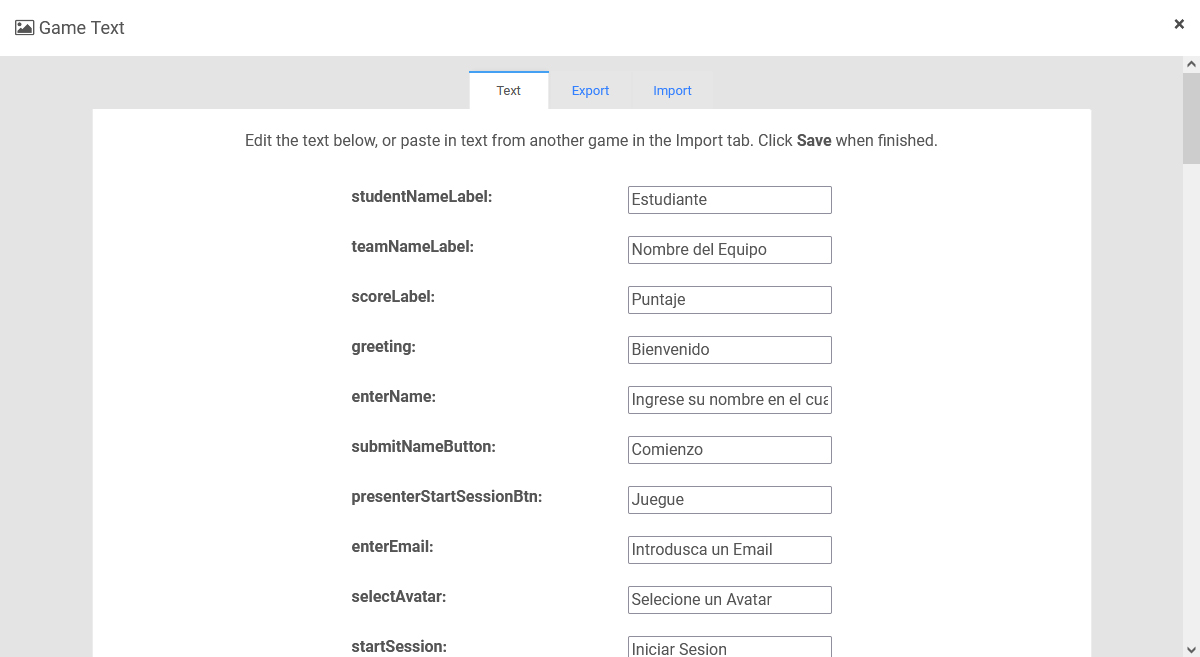Image resolution: width=1200 pixels, height=657 pixels.
Task: Click the Game Text dialog title
Action: [x=82, y=28]
